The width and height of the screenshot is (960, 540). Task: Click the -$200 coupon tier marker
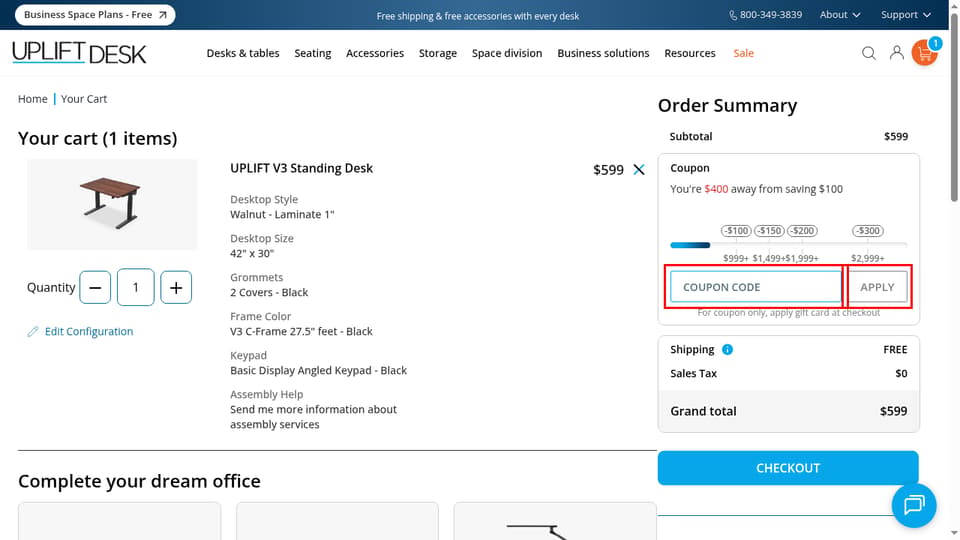point(801,231)
